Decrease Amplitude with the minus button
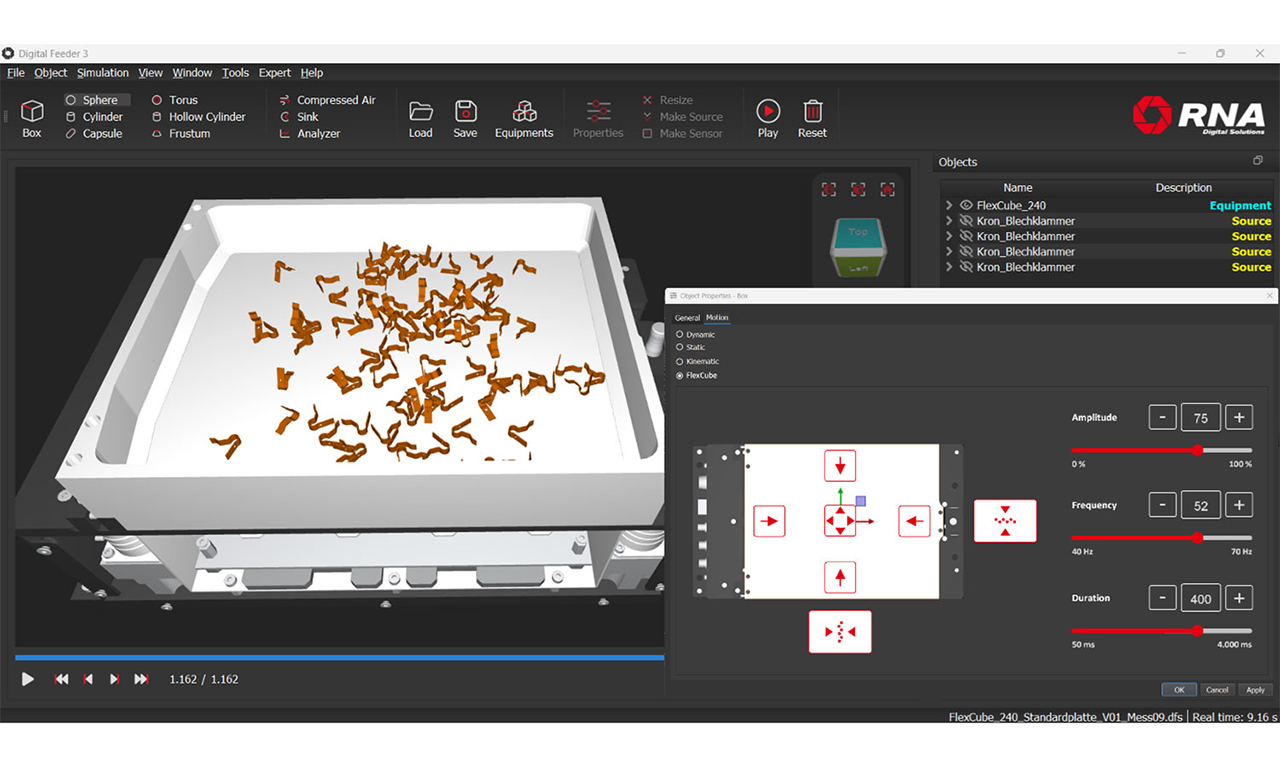1280x767 pixels. tap(1162, 417)
